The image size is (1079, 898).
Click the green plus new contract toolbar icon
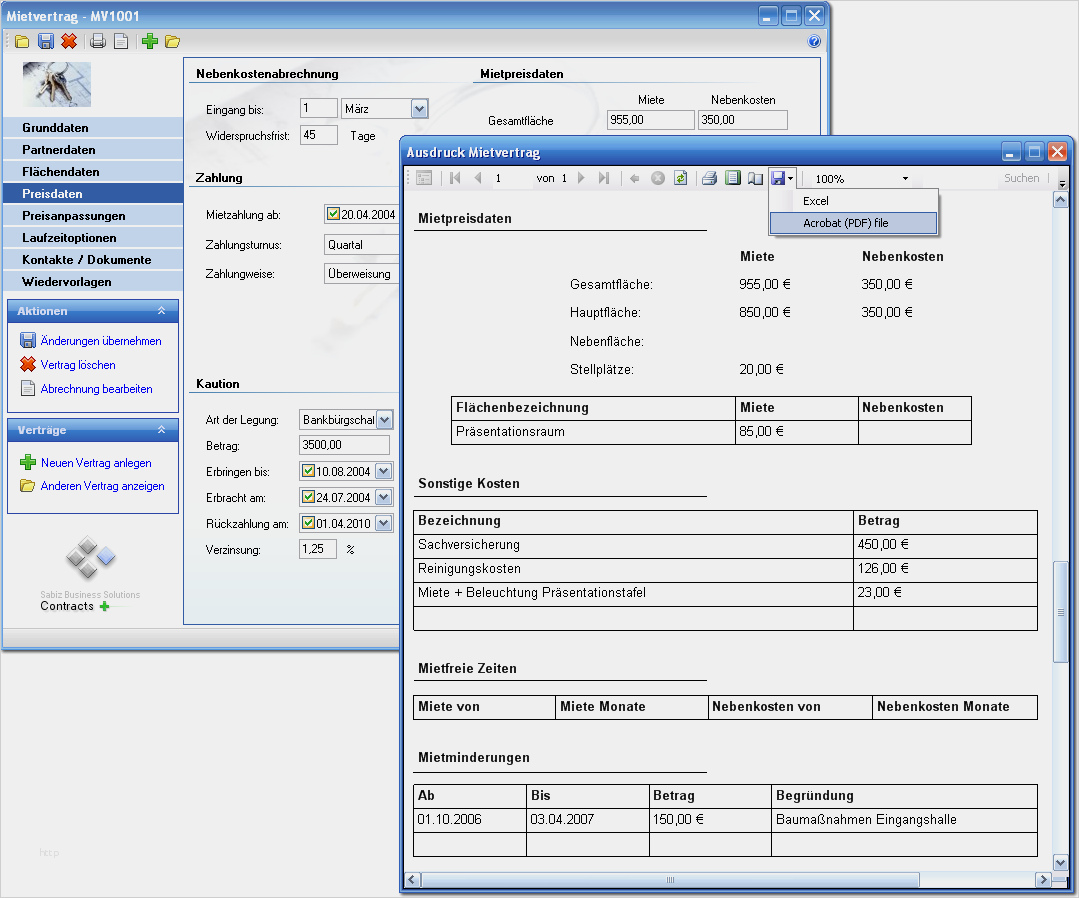pos(150,41)
